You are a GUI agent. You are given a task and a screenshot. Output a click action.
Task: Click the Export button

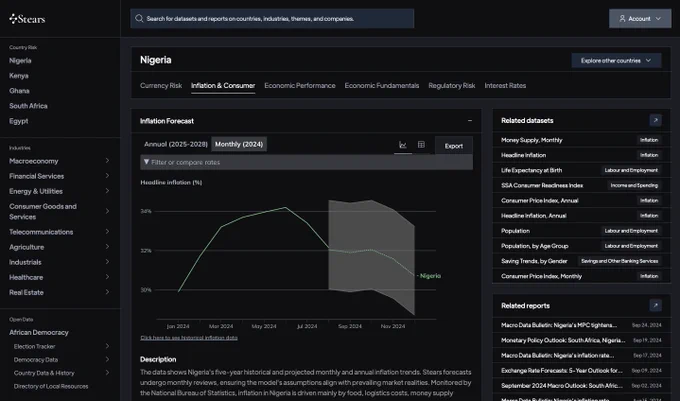pyautogui.click(x=454, y=146)
